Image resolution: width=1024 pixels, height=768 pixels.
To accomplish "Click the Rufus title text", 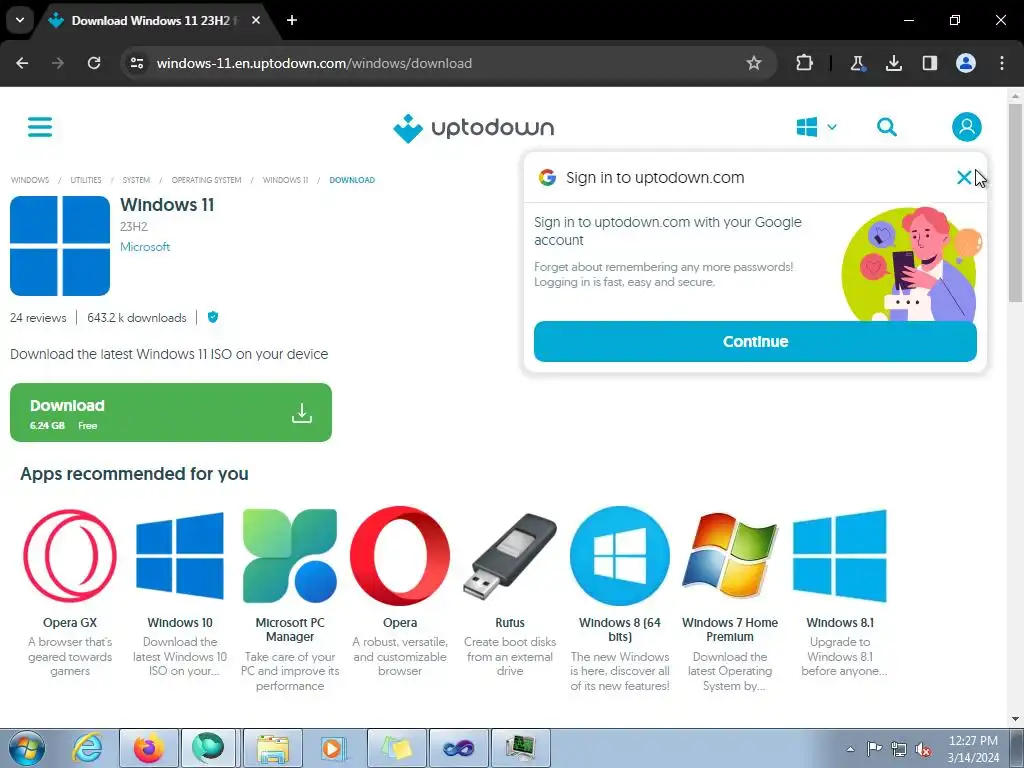I will click(510, 622).
